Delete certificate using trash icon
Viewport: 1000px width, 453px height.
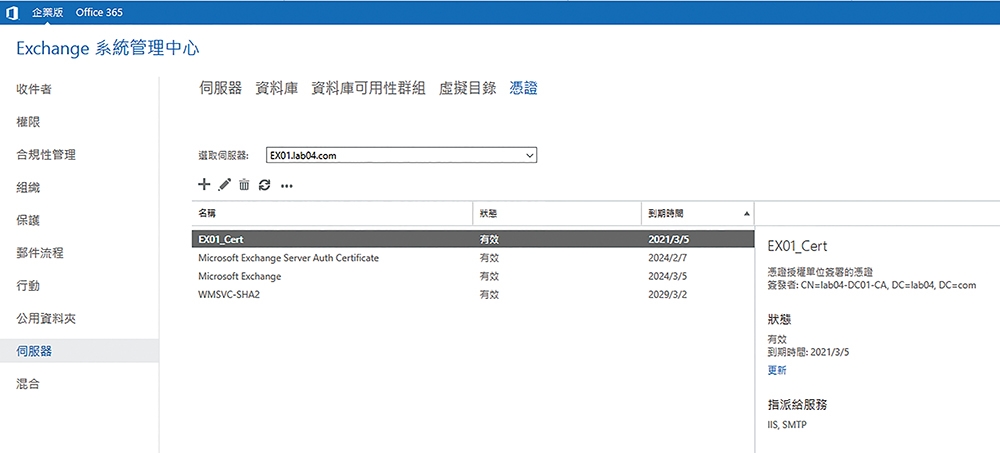point(244,185)
